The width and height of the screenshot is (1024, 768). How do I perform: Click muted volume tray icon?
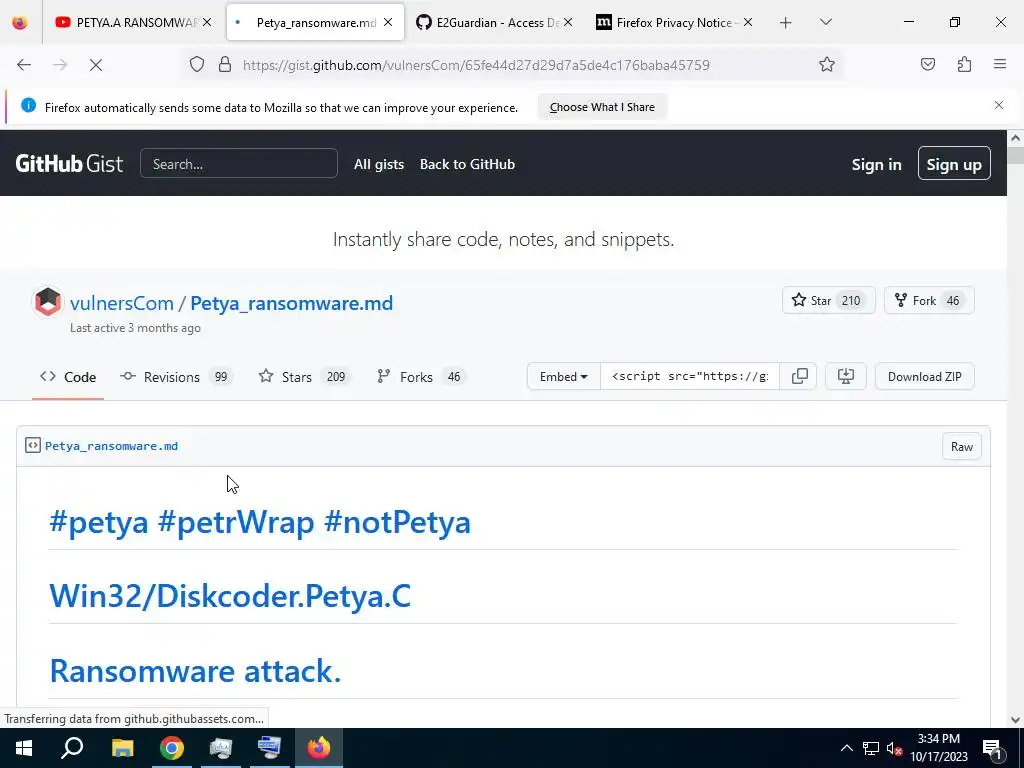(x=894, y=748)
